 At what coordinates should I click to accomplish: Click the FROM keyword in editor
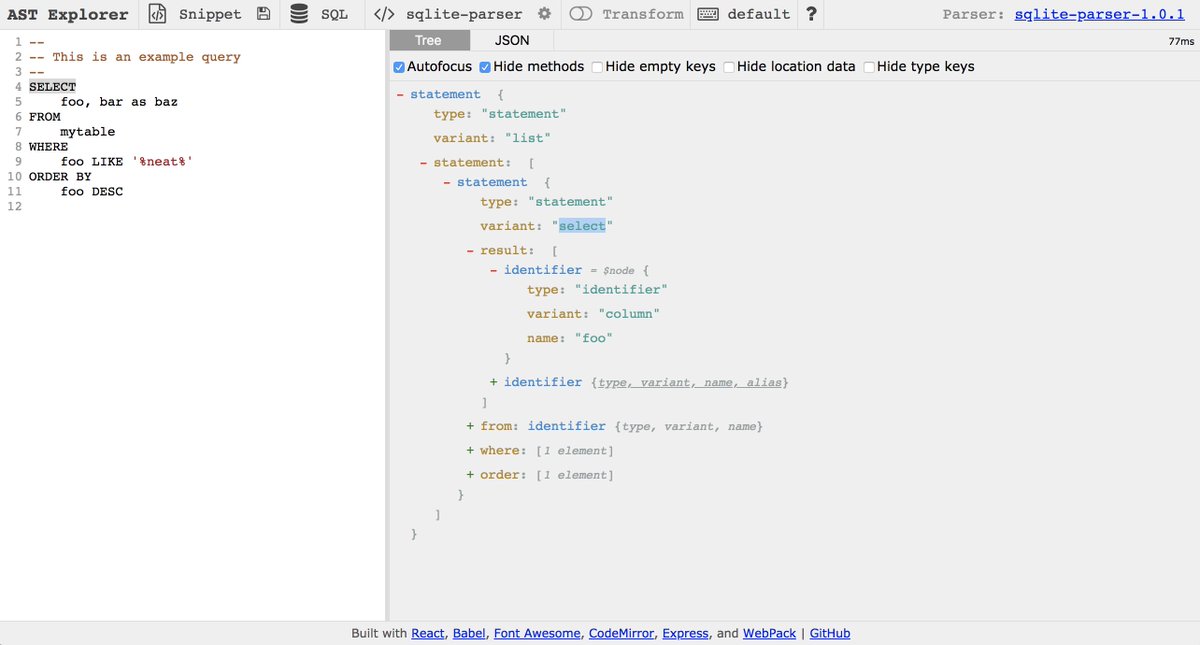pos(45,117)
